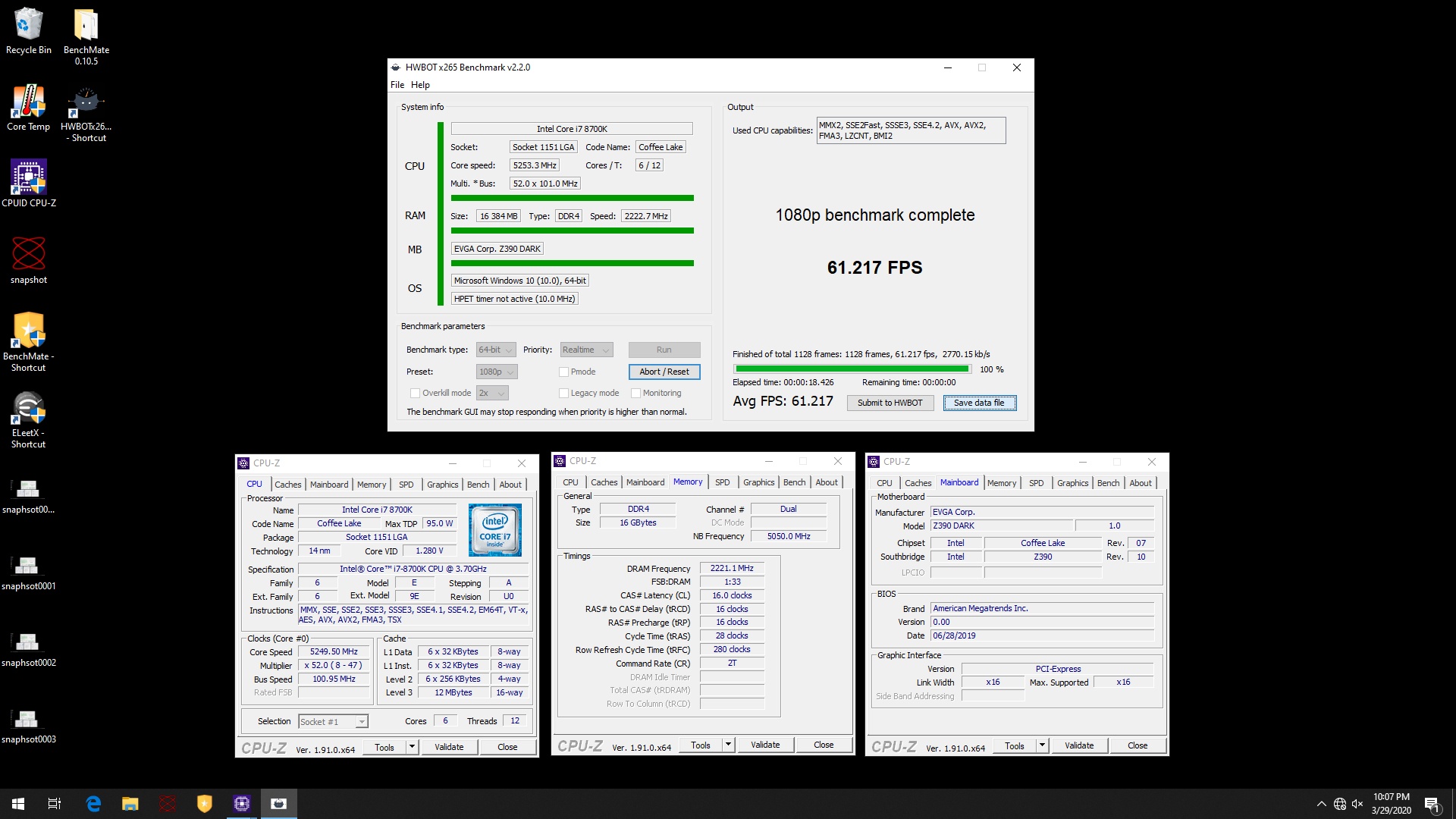The image size is (1456, 819).
Task: Click the Windows Start button
Action: [x=18, y=804]
